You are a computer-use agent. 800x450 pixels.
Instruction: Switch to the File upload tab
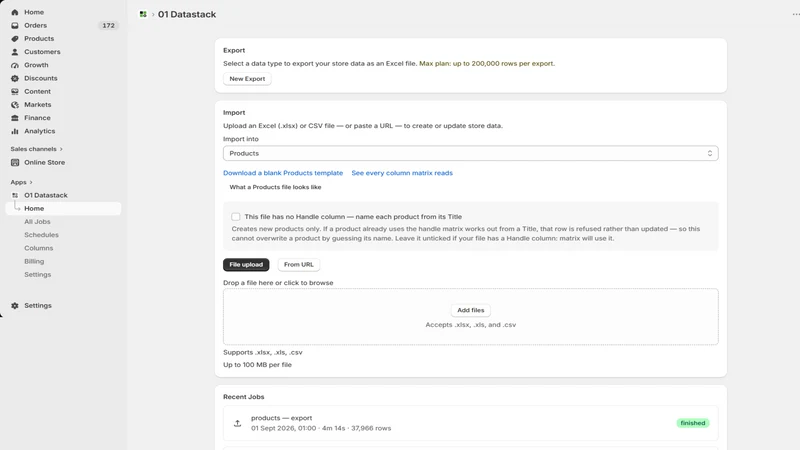point(246,265)
